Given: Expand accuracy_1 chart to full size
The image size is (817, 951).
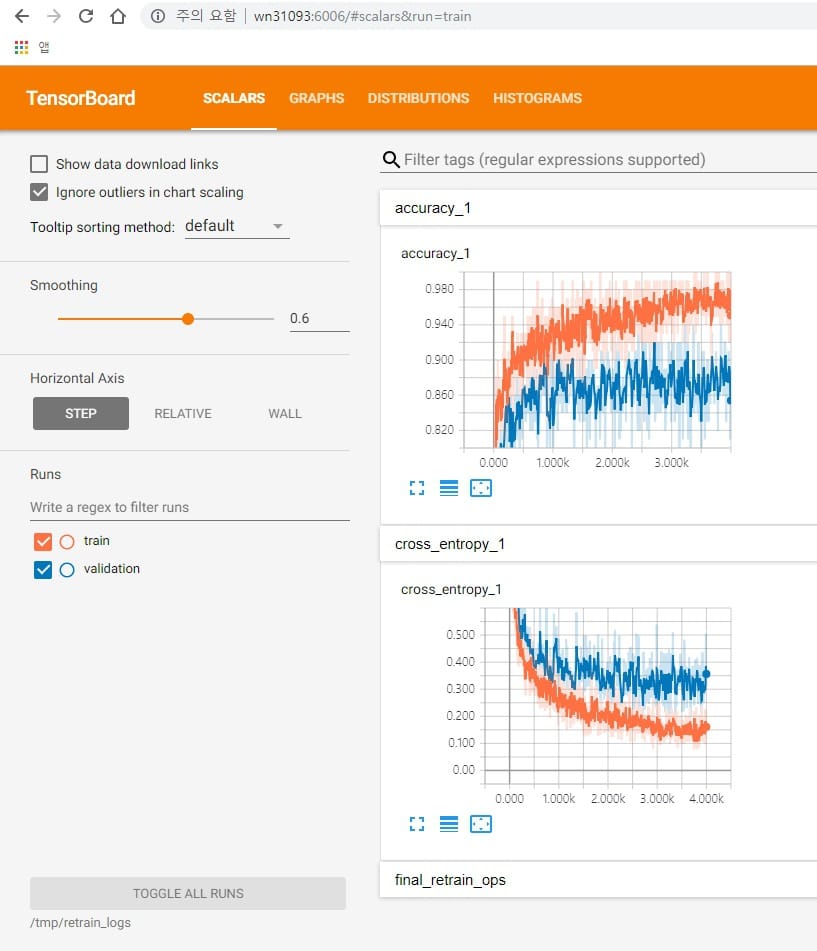Looking at the screenshot, I should pyautogui.click(x=417, y=488).
